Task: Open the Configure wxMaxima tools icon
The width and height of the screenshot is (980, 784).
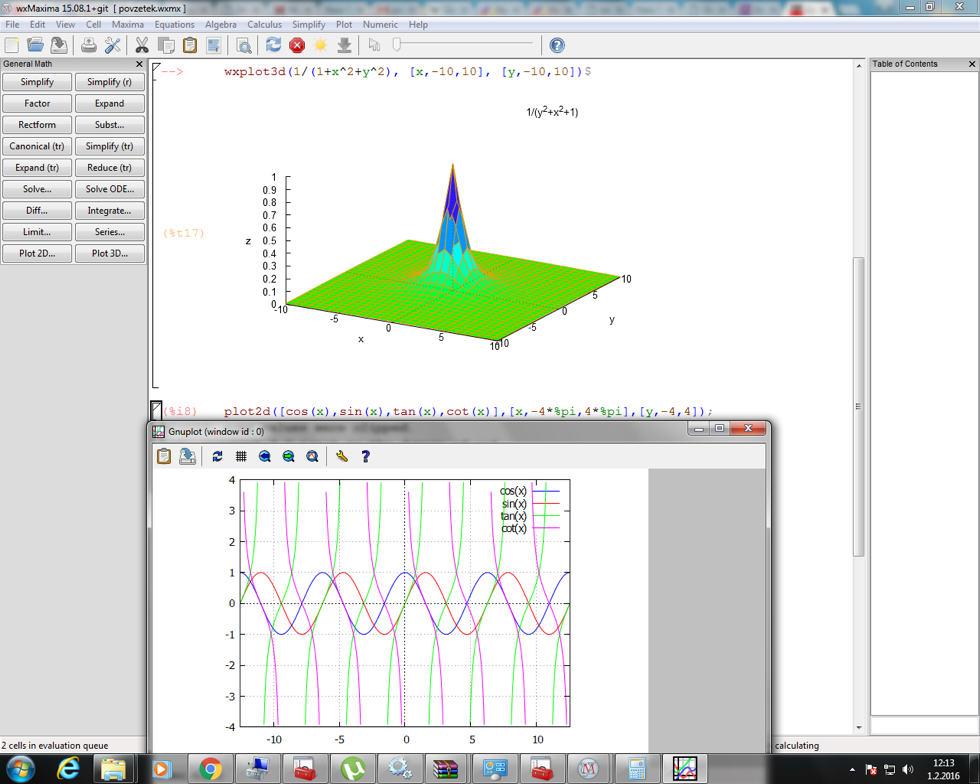Action: (x=113, y=45)
